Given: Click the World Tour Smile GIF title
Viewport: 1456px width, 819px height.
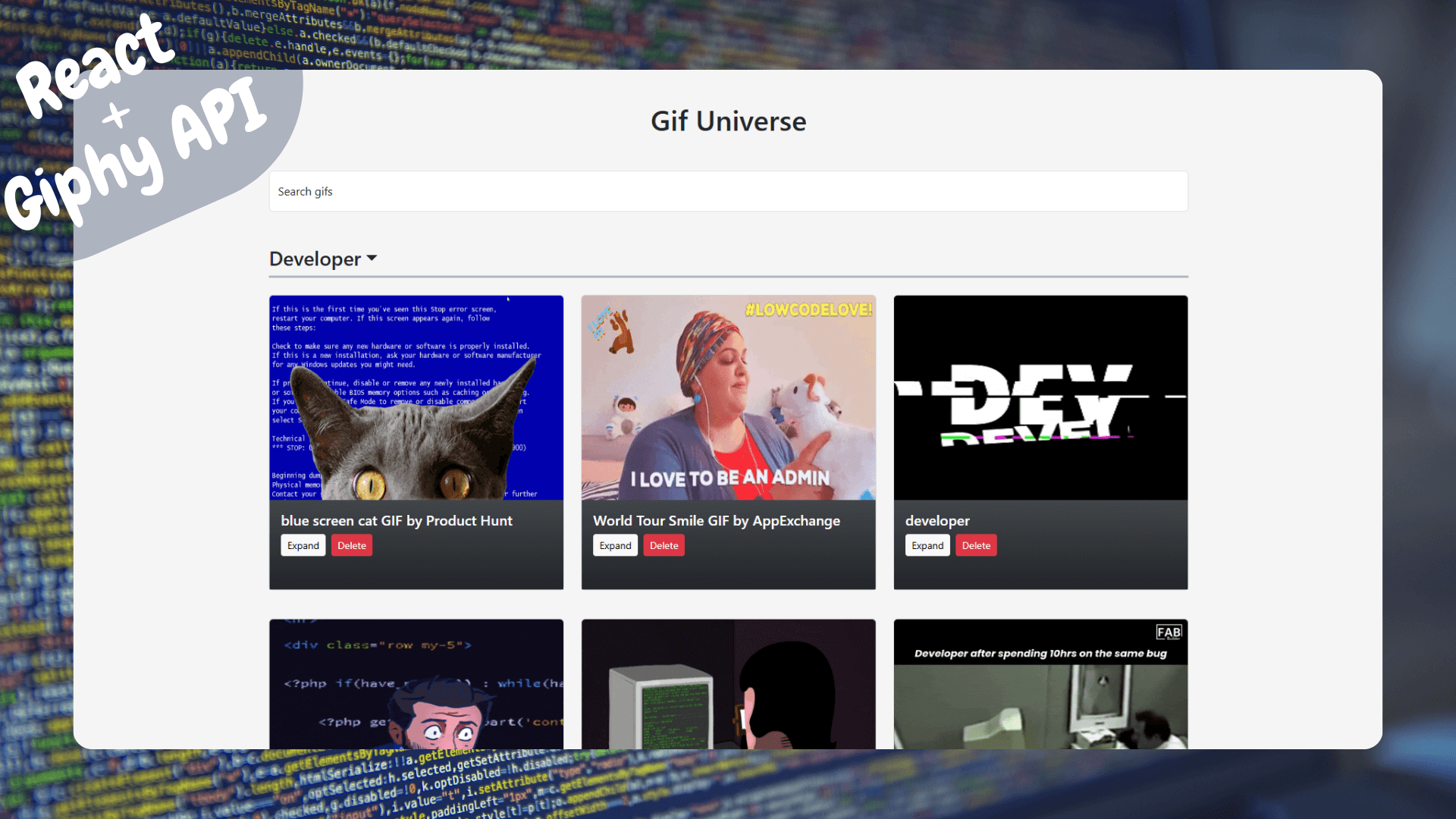Looking at the screenshot, I should click(716, 521).
